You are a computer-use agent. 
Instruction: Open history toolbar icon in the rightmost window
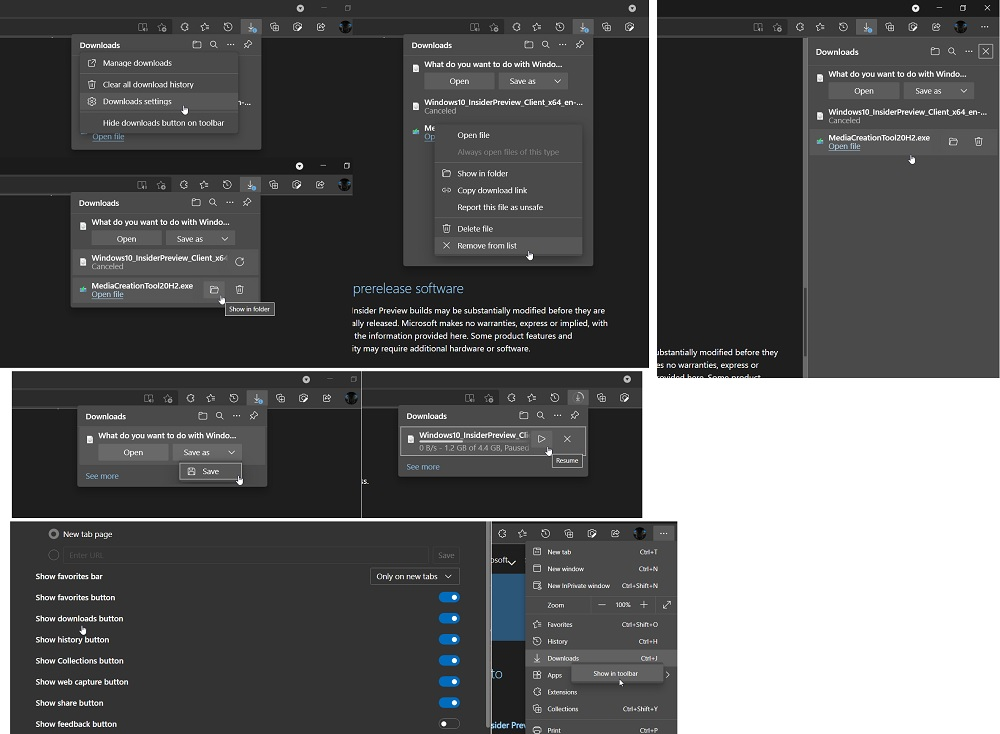point(843,27)
